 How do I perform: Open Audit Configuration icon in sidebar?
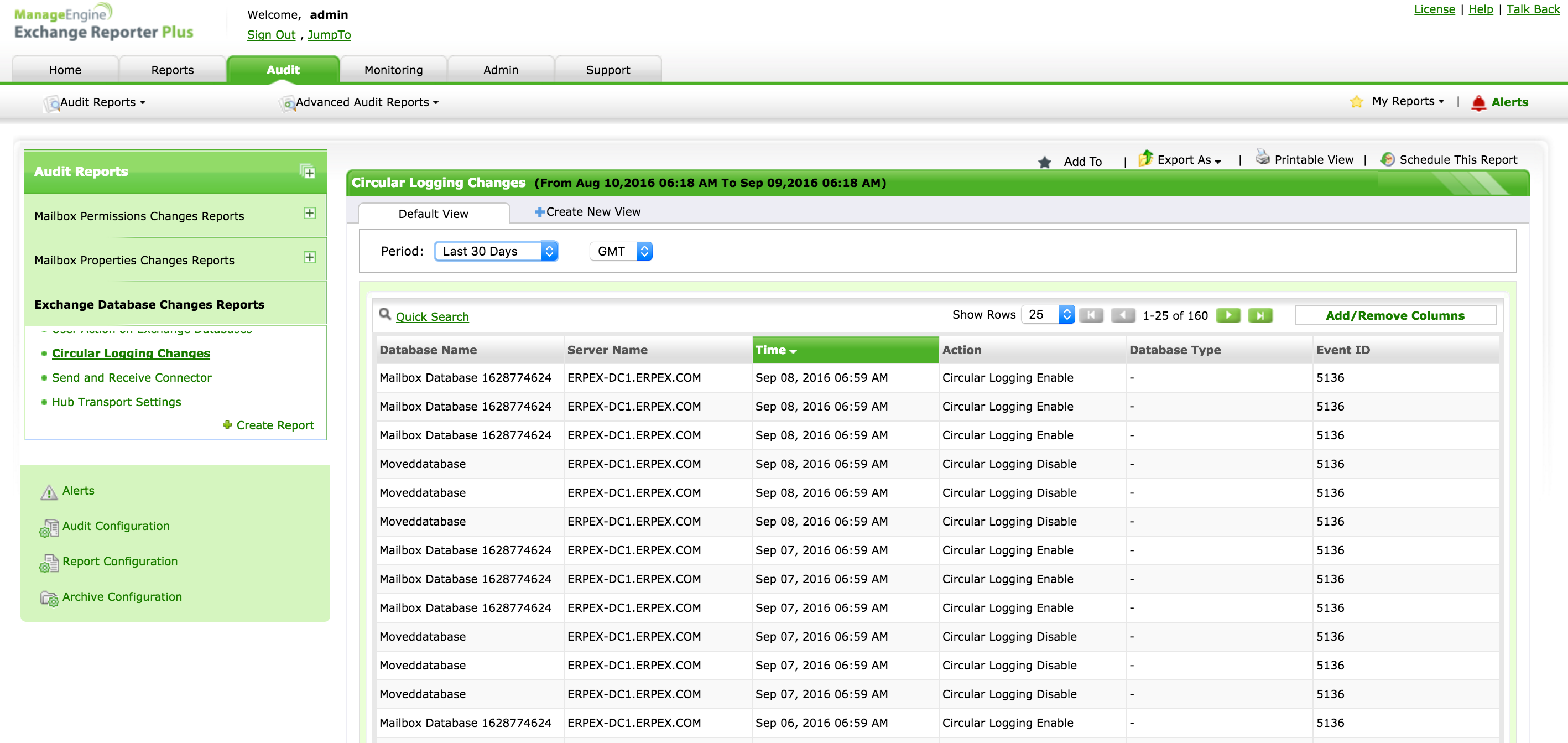pos(49,527)
